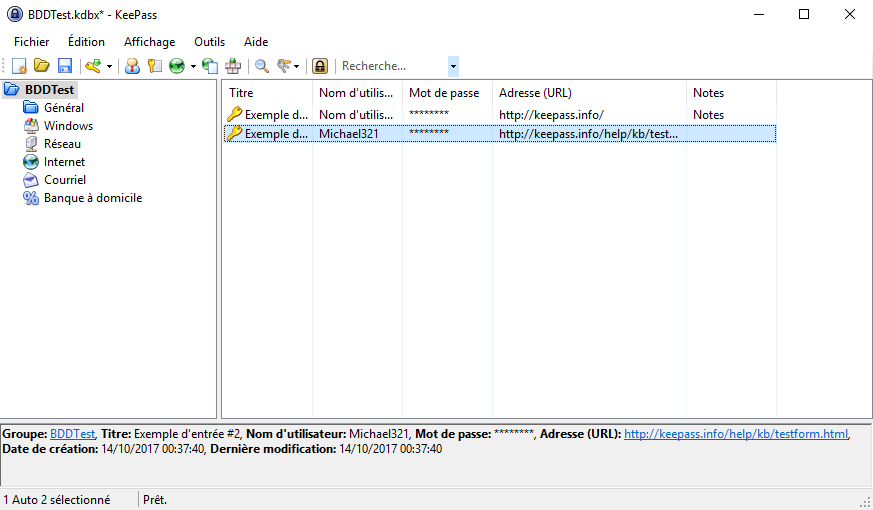Click the Windows group icon

pos(31,125)
